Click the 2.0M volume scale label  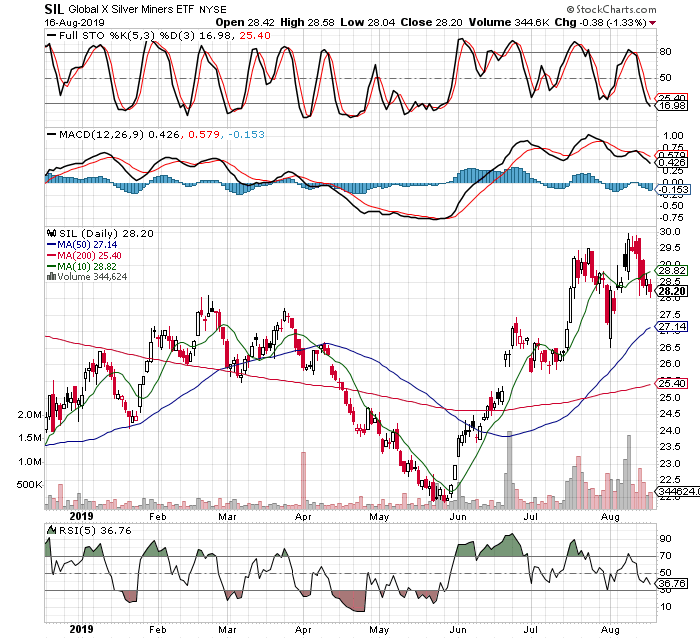click(29, 415)
